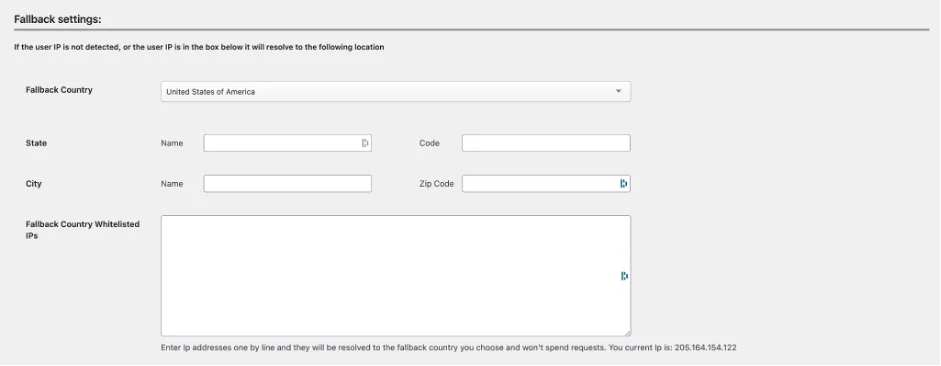Screen dimensions: 941x366
Task: Click the Code label next to State
Action: tap(429, 143)
